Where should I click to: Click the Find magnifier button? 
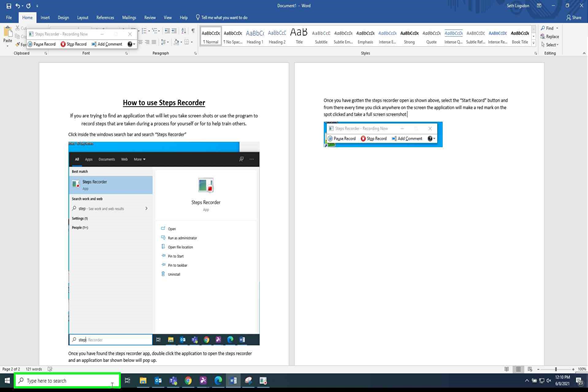click(547, 28)
